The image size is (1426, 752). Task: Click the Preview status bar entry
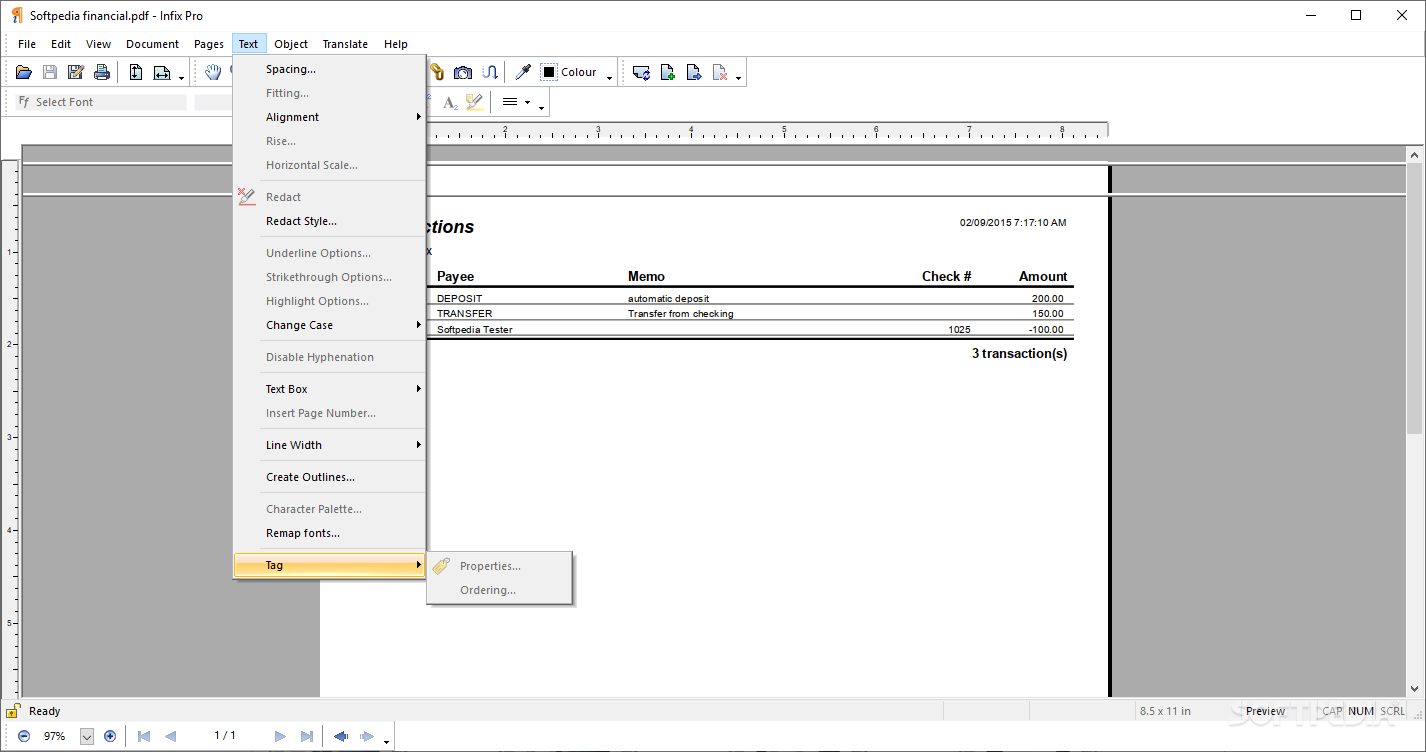(x=1265, y=711)
